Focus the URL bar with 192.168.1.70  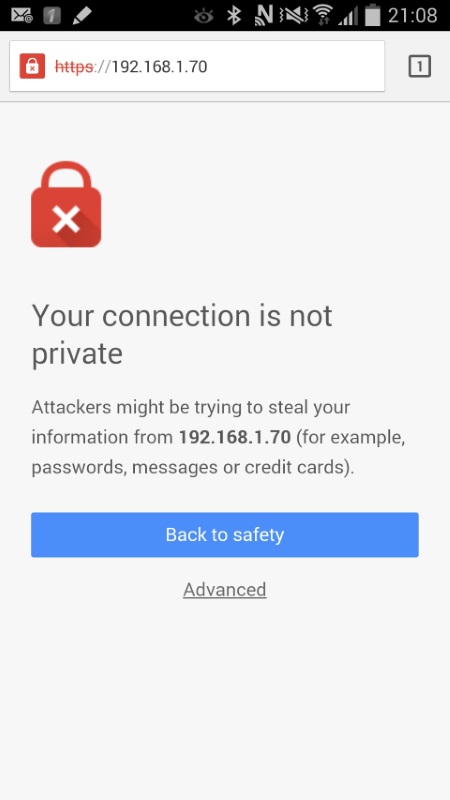tap(197, 66)
